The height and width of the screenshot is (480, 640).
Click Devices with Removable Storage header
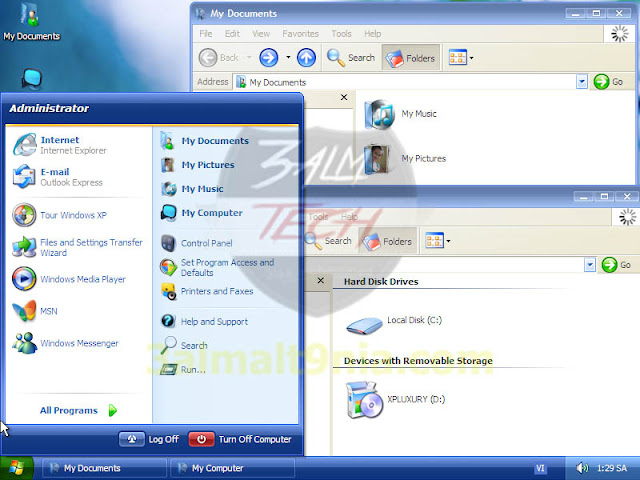coord(418,361)
